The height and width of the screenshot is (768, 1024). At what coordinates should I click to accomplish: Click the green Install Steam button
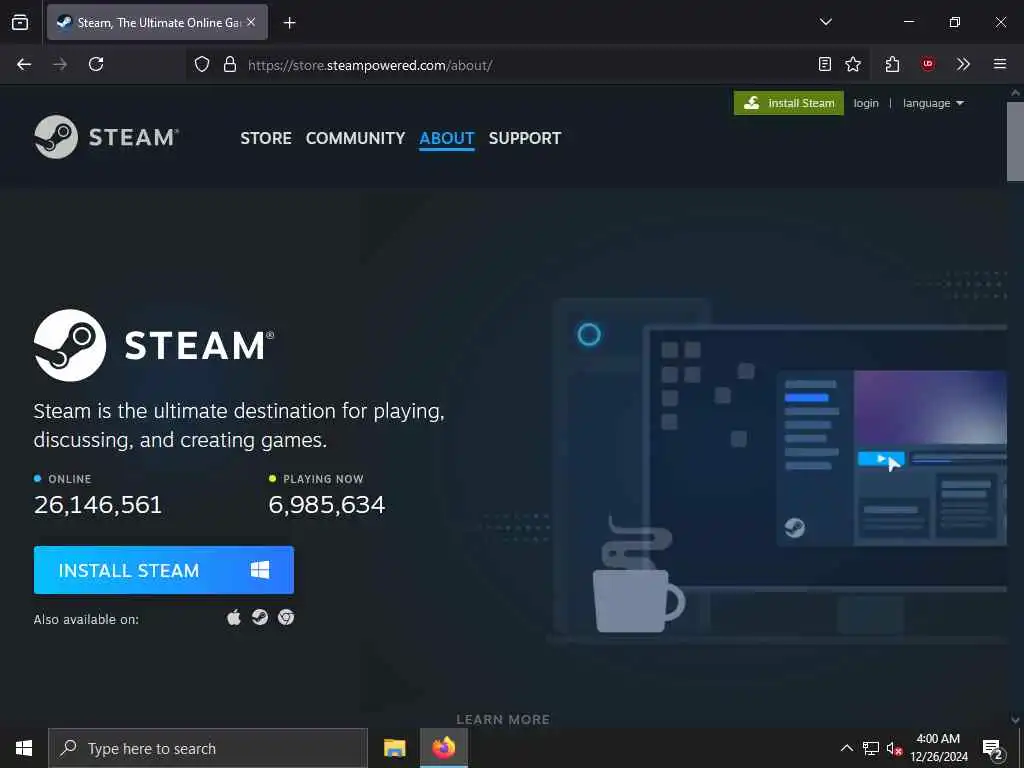coord(789,103)
